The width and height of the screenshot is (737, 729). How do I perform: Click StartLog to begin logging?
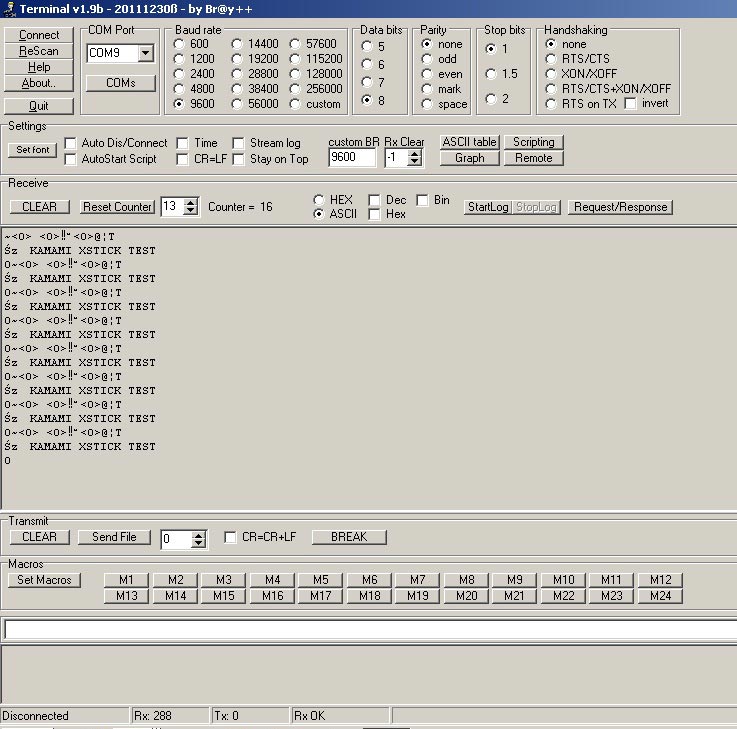pos(487,207)
